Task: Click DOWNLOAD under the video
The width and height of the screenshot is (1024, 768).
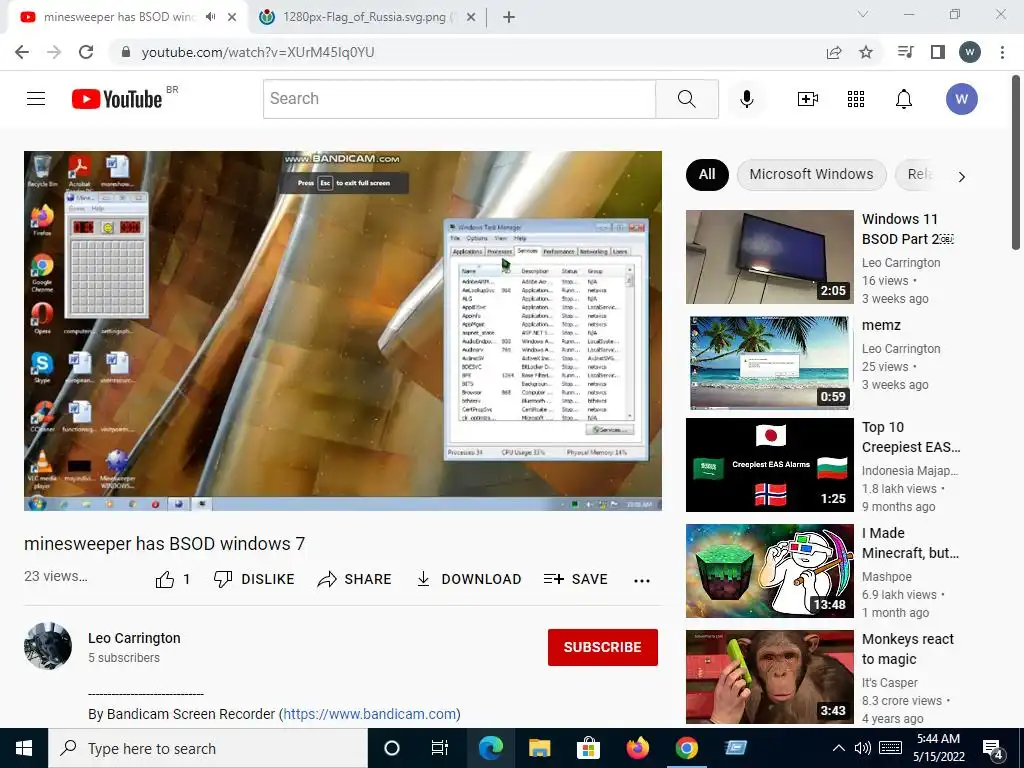Action: pyautogui.click(x=468, y=579)
